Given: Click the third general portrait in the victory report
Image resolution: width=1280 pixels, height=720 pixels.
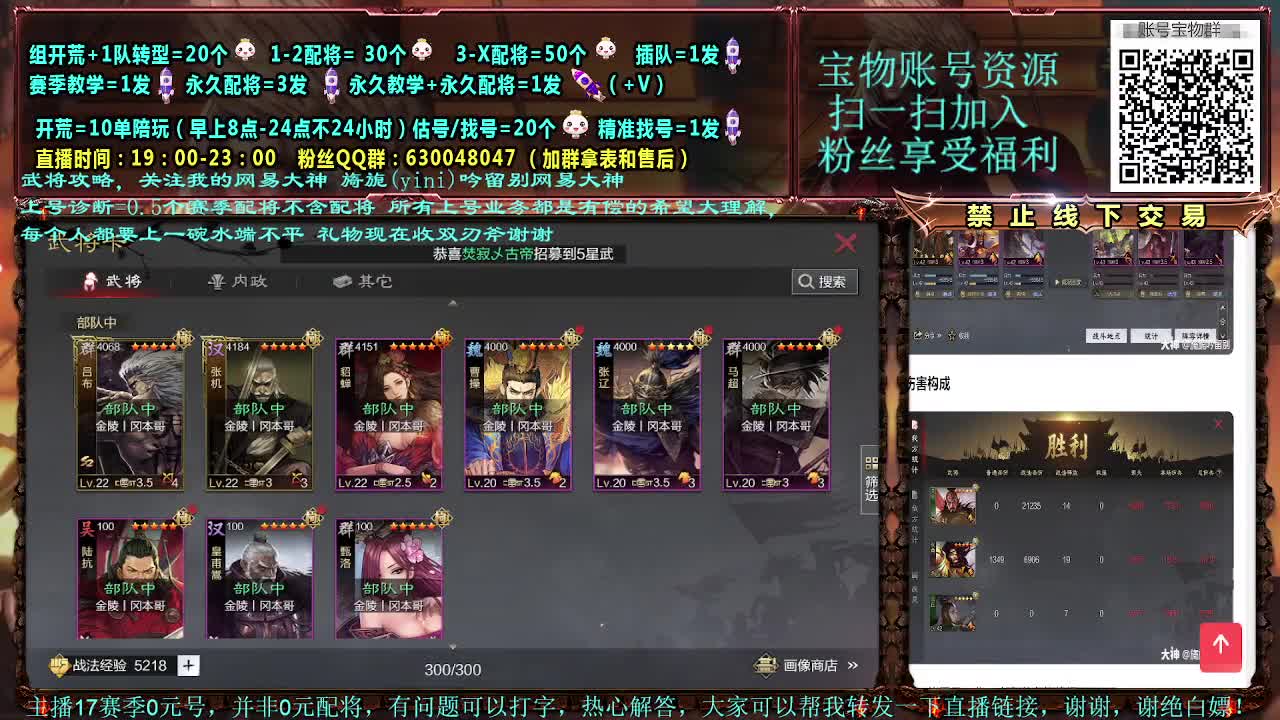Looking at the screenshot, I should 952,612.
